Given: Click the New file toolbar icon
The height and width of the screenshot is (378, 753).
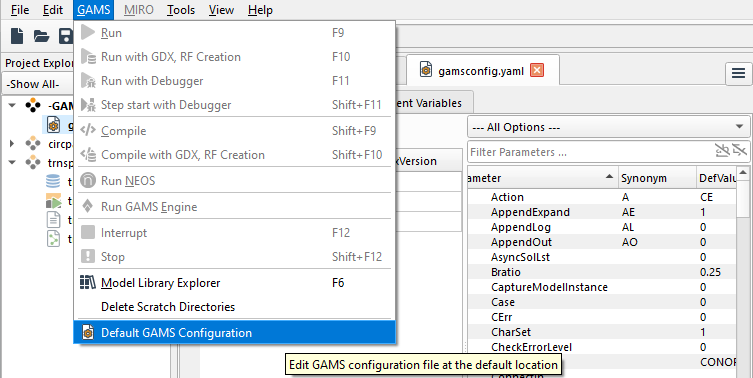Looking at the screenshot, I should tap(17, 36).
